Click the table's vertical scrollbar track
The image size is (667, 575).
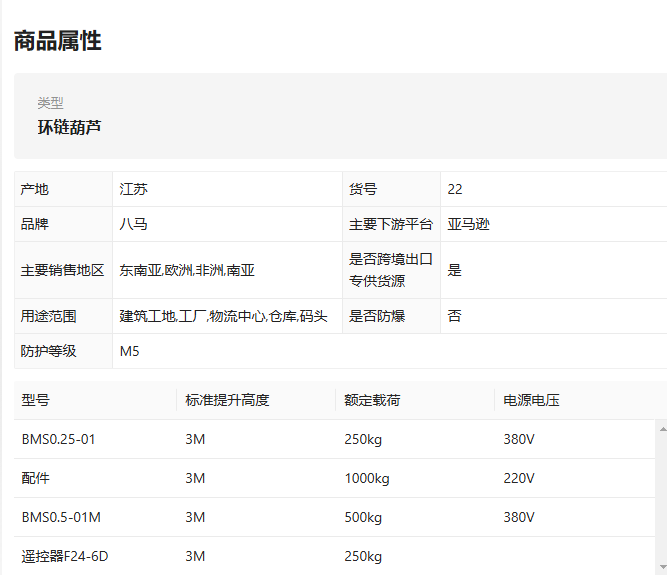(662, 498)
